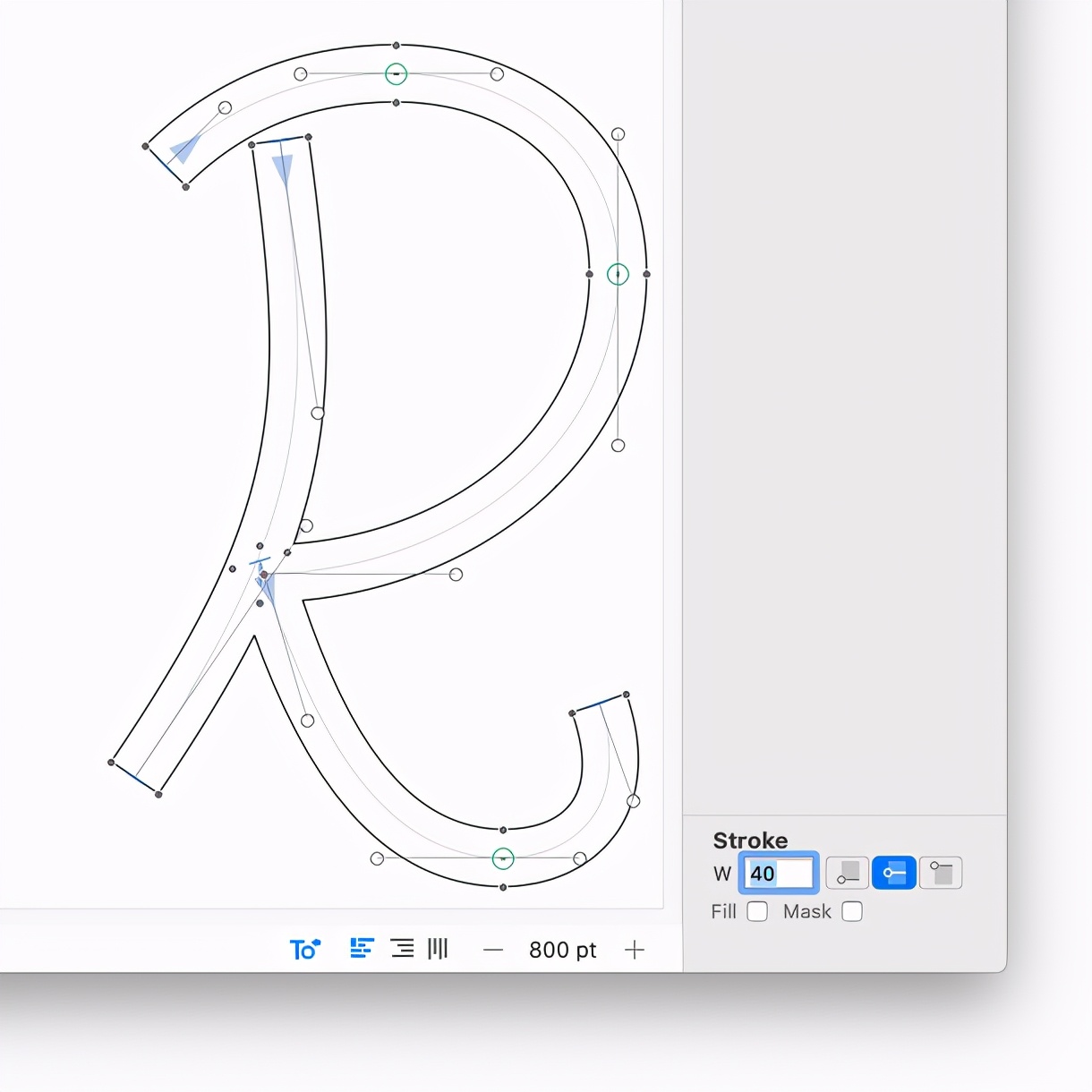Click handle near the tail's upturned end
Screen dimensions: 1092x1092
point(634,801)
